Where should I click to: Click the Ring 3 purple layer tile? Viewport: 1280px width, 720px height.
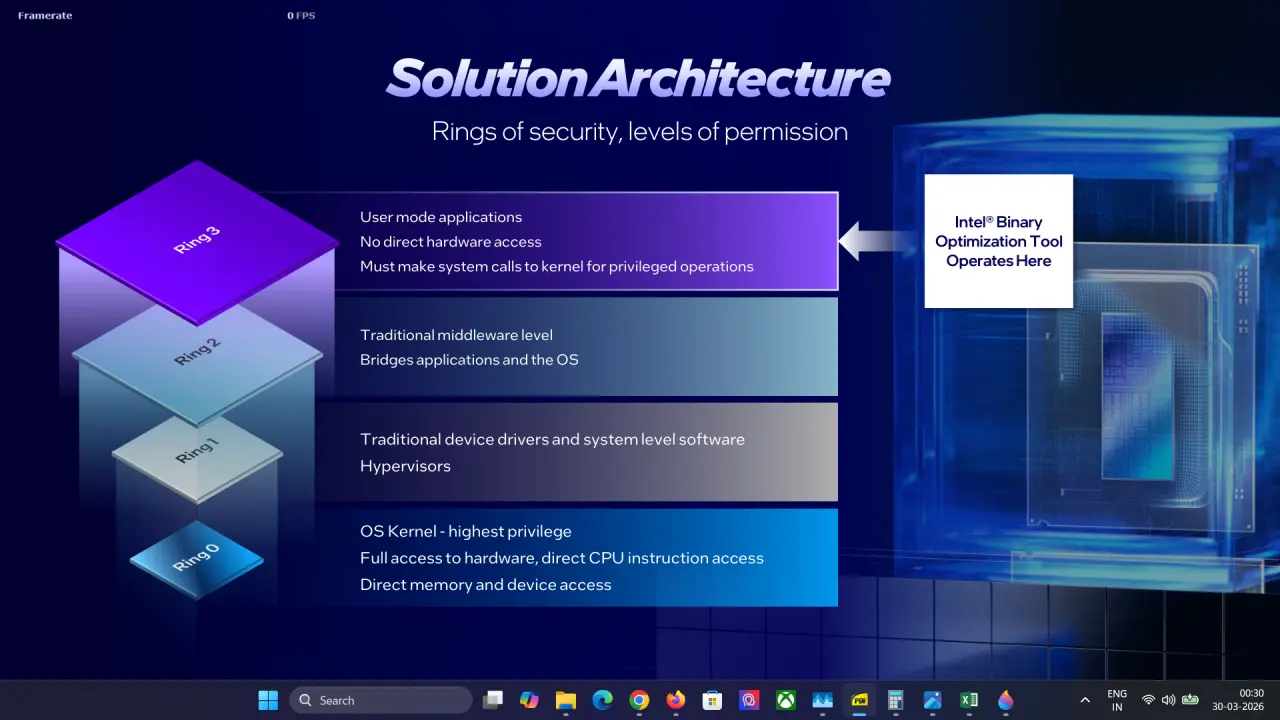point(197,242)
